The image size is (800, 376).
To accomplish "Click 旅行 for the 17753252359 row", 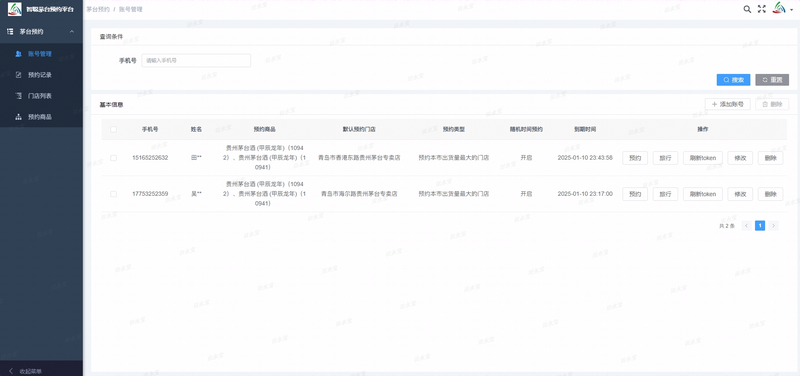I will [x=665, y=194].
